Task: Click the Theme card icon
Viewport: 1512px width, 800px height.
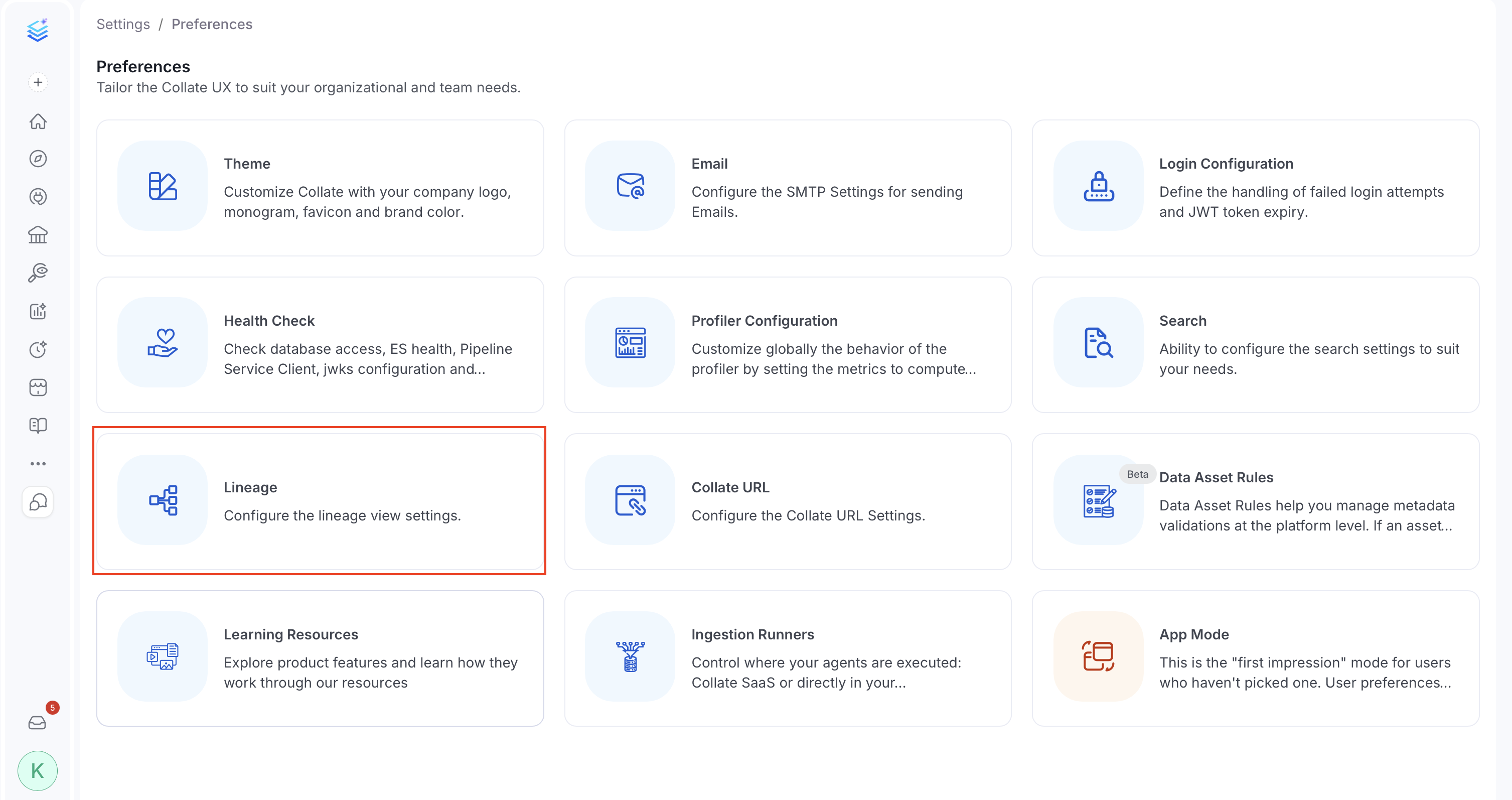Action: 163,186
